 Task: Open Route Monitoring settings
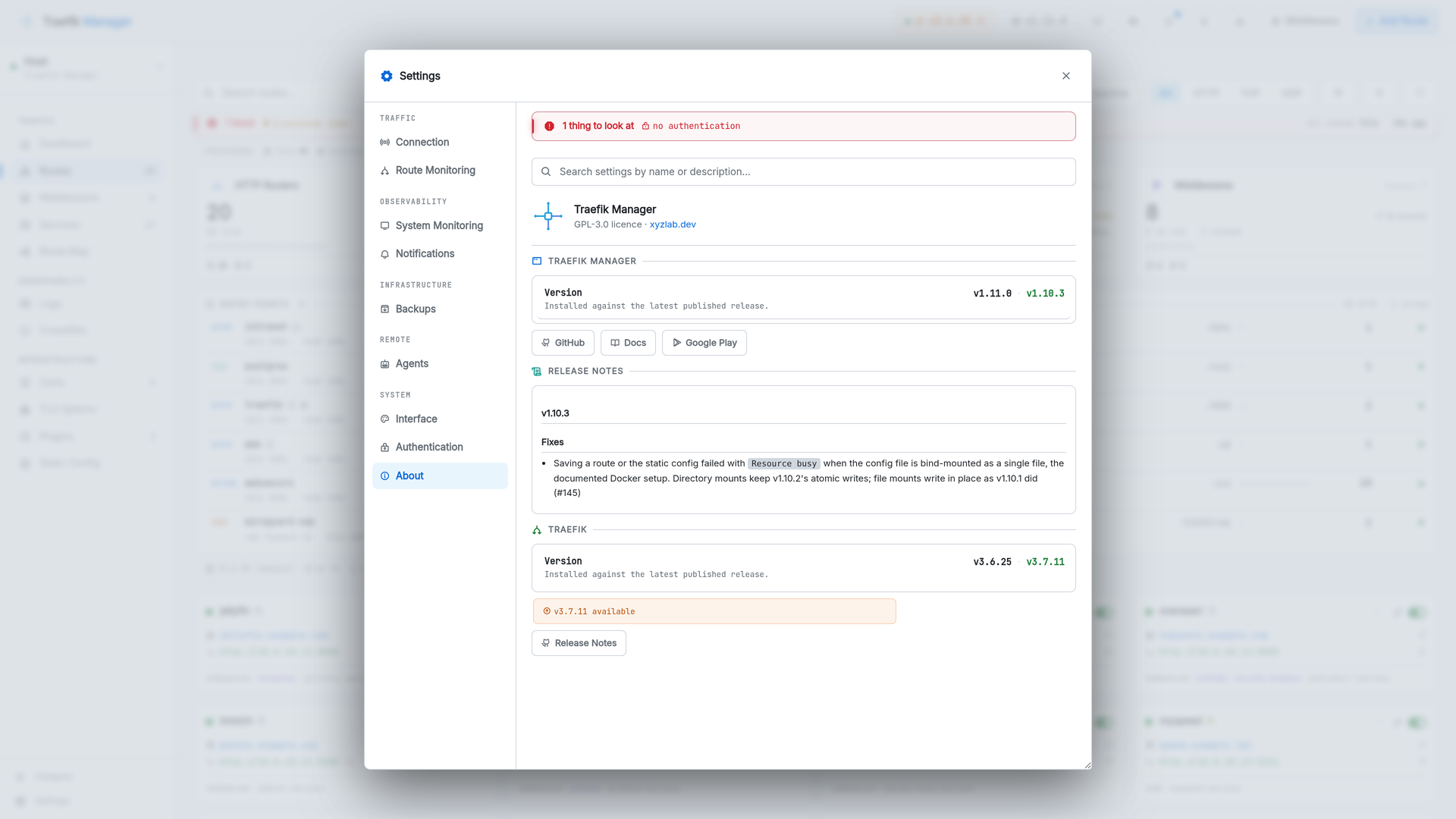coord(440,171)
